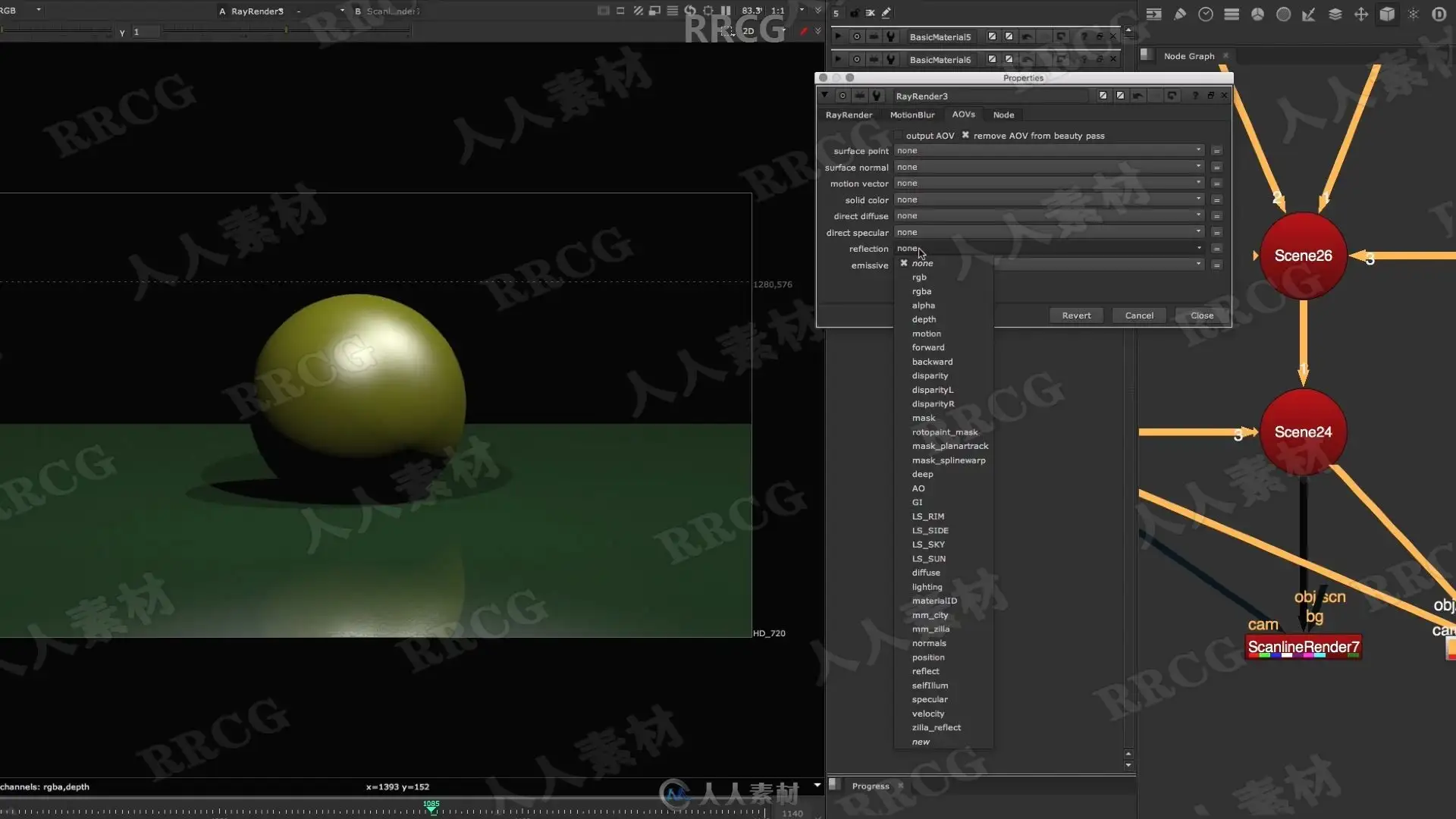Open the direct diffuse channel dropdown
This screenshot has height=819, width=1456.
[x=1049, y=215]
